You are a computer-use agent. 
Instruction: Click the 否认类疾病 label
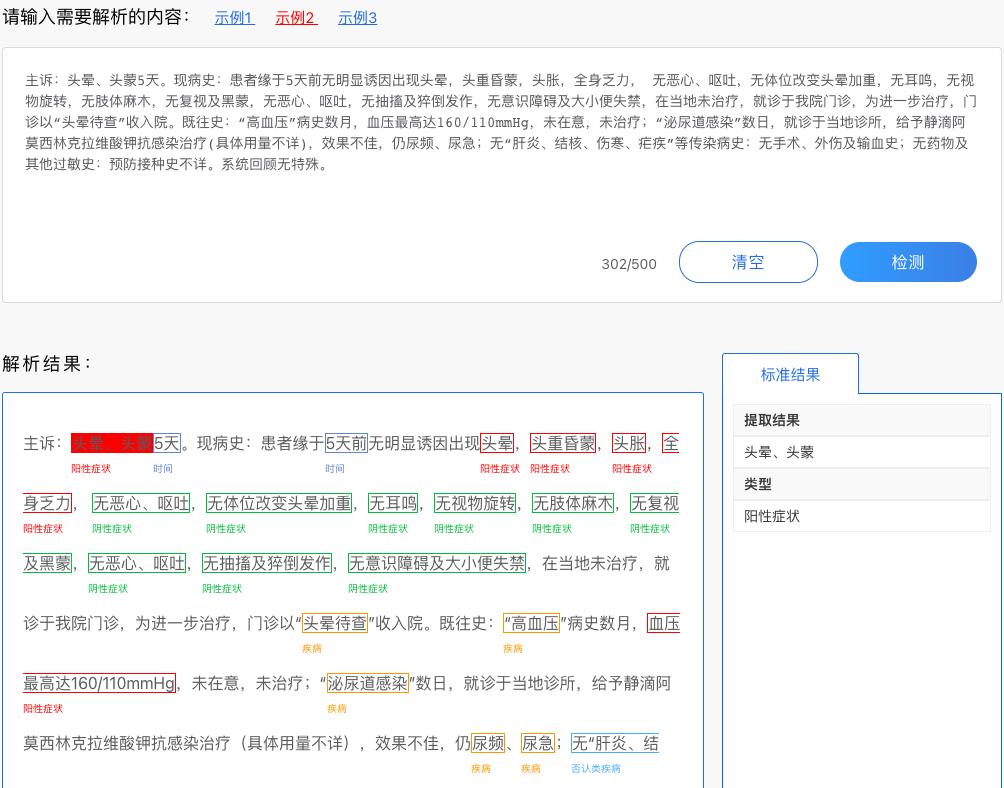click(x=595, y=768)
